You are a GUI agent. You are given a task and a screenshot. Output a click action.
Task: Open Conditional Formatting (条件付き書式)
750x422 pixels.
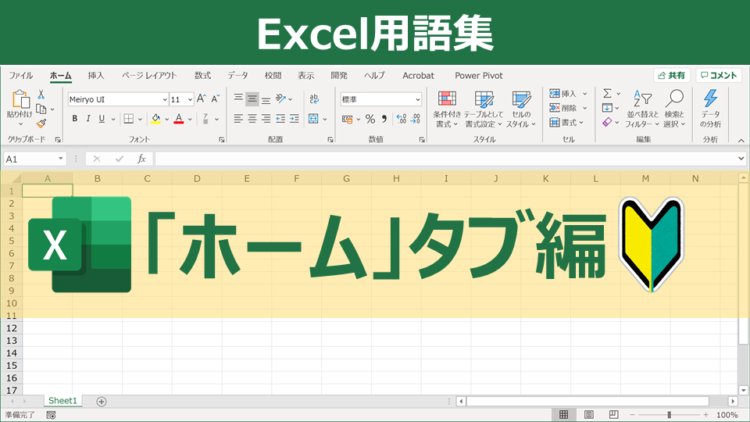click(x=447, y=109)
